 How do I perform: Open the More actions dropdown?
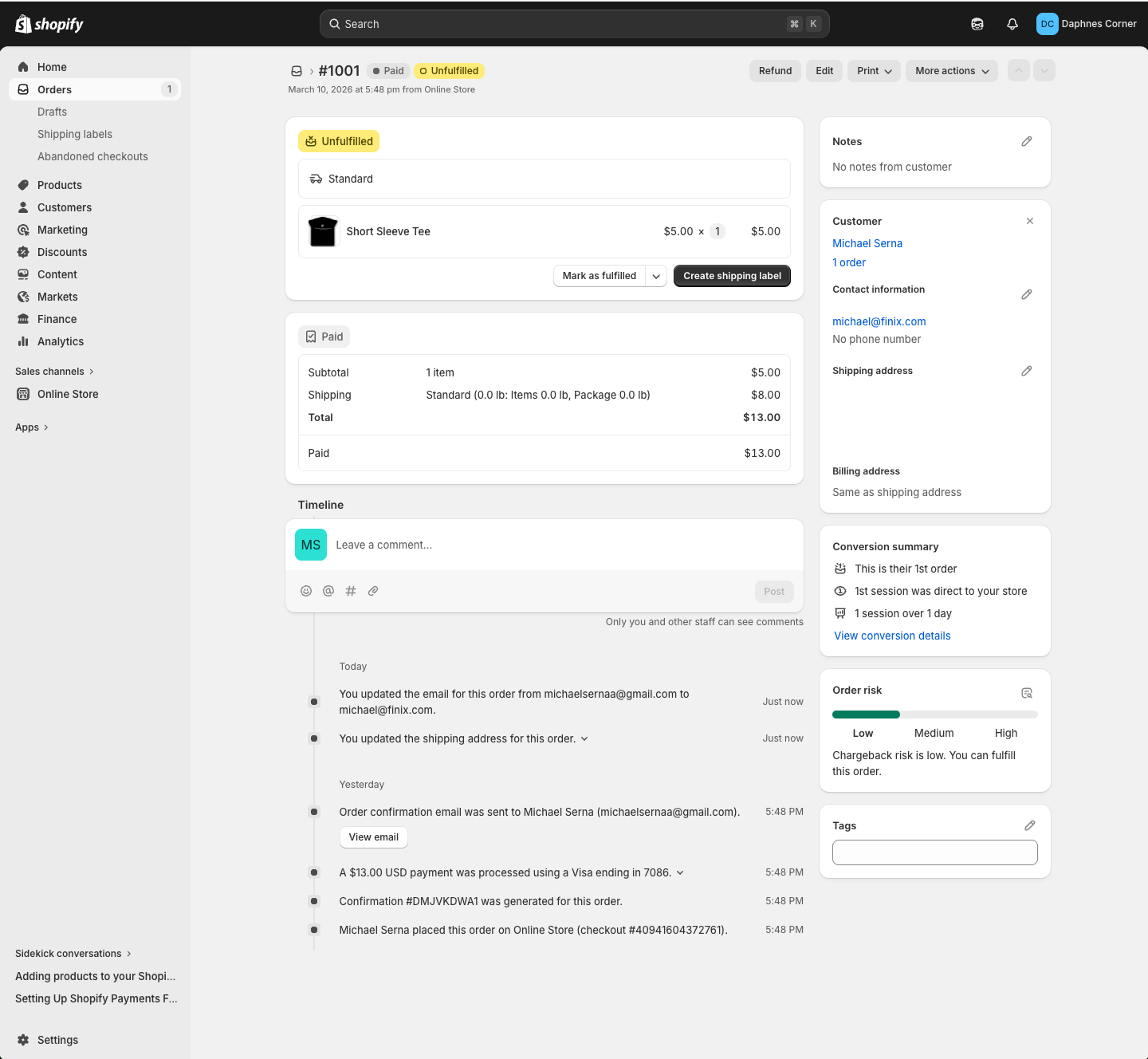pos(952,71)
